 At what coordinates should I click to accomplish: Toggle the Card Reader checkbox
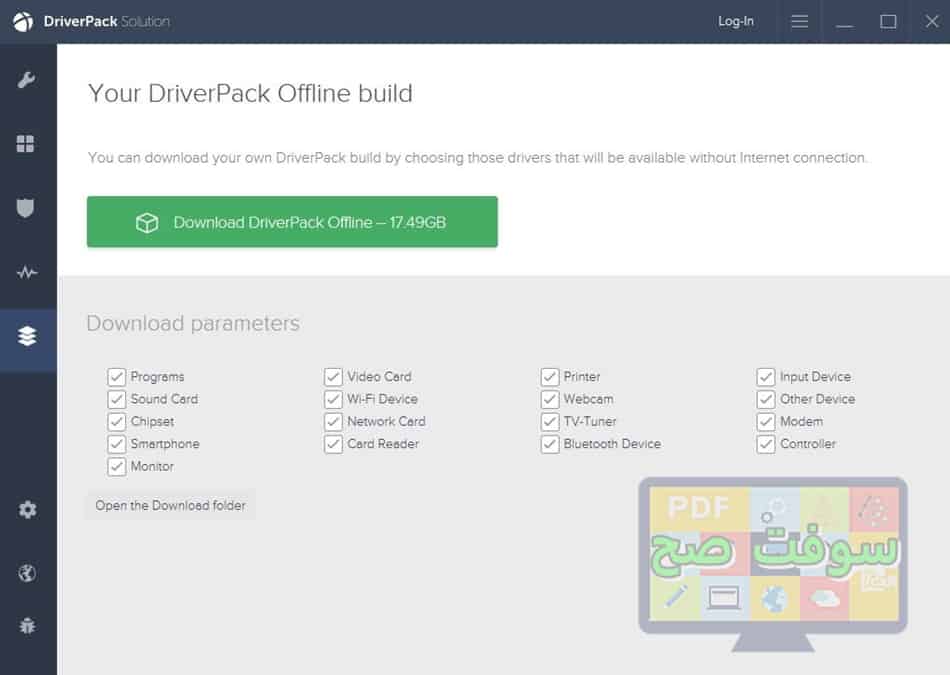pos(333,444)
